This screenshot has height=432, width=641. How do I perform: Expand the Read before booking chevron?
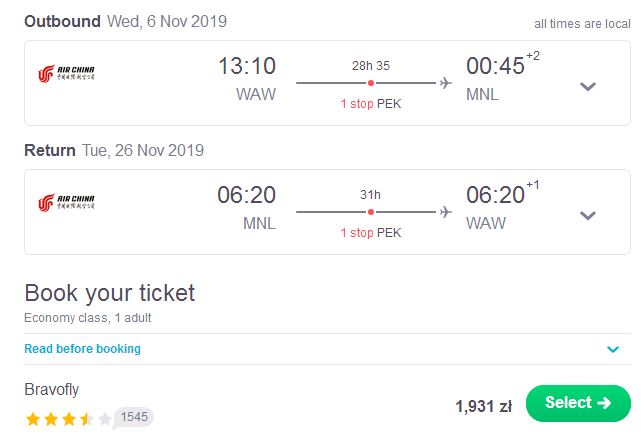(613, 349)
